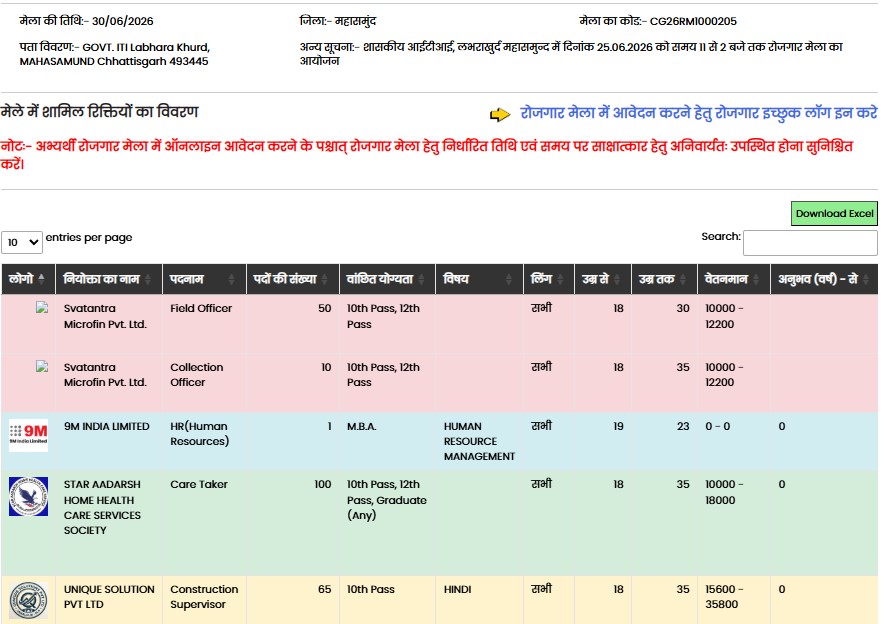This screenshot has width=892, height=624.
Task: Click the UNIQUE SOLUTION PVT LTD name
Action: point(109,597)
